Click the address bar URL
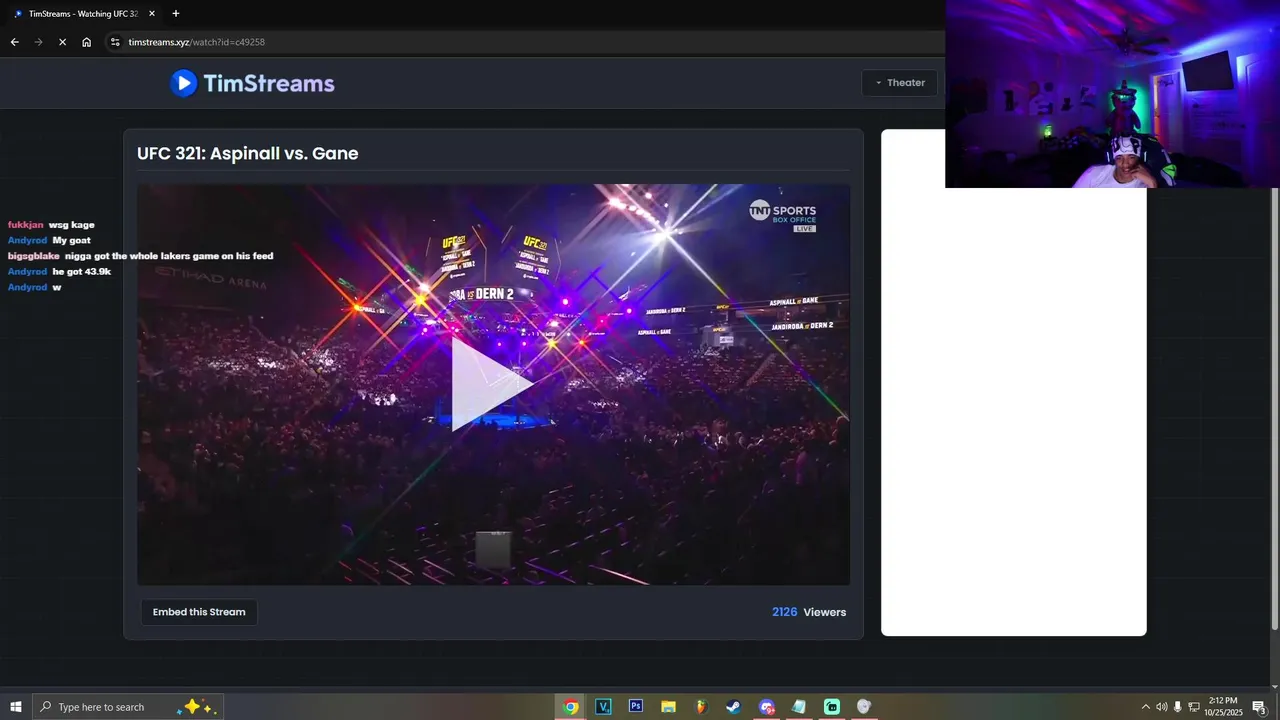The width and height of the screenshot is (1280, 720). [196, 42]
